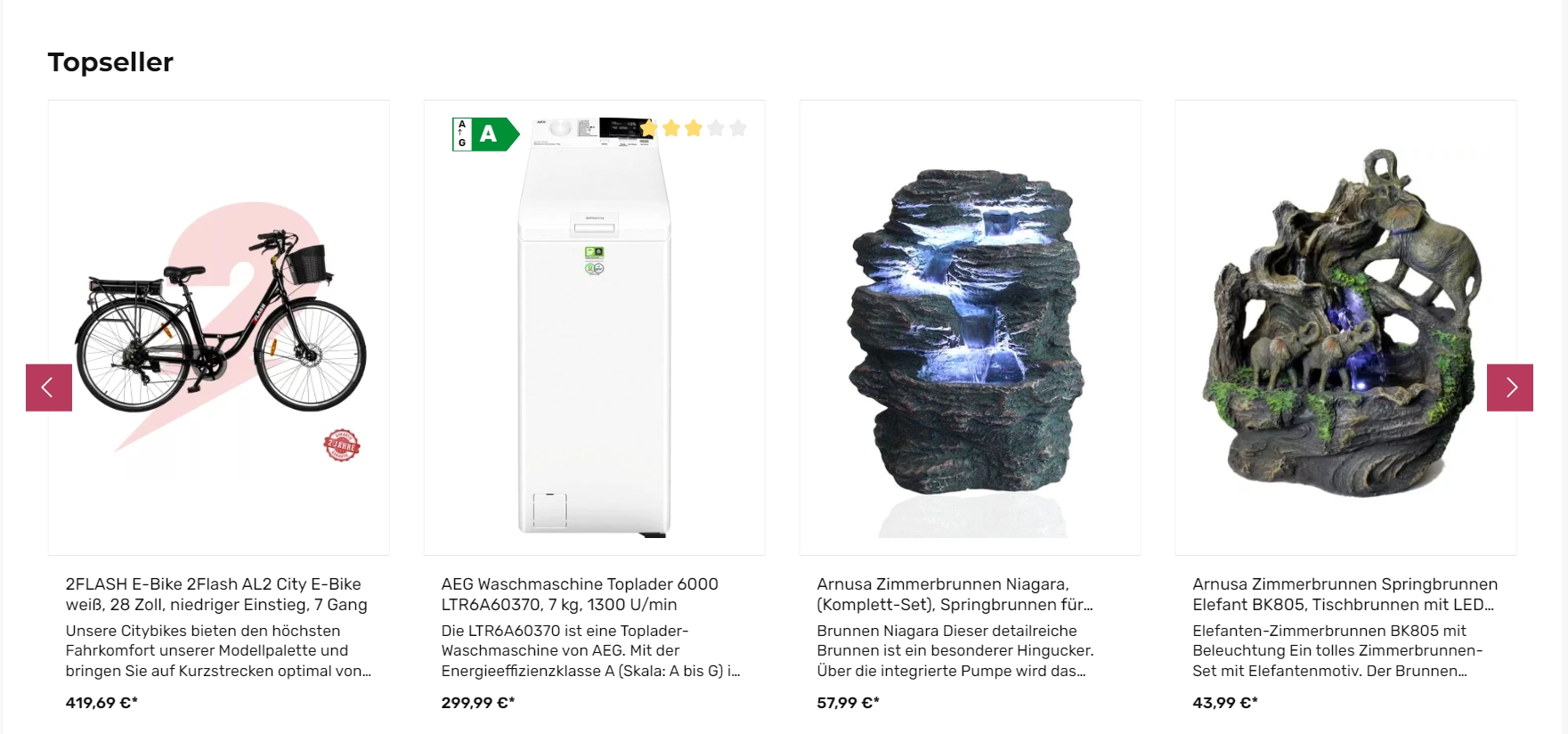
Task: Open AEG Waschmaschine Toplader 6000 title
Action: (x=580, y=594)
